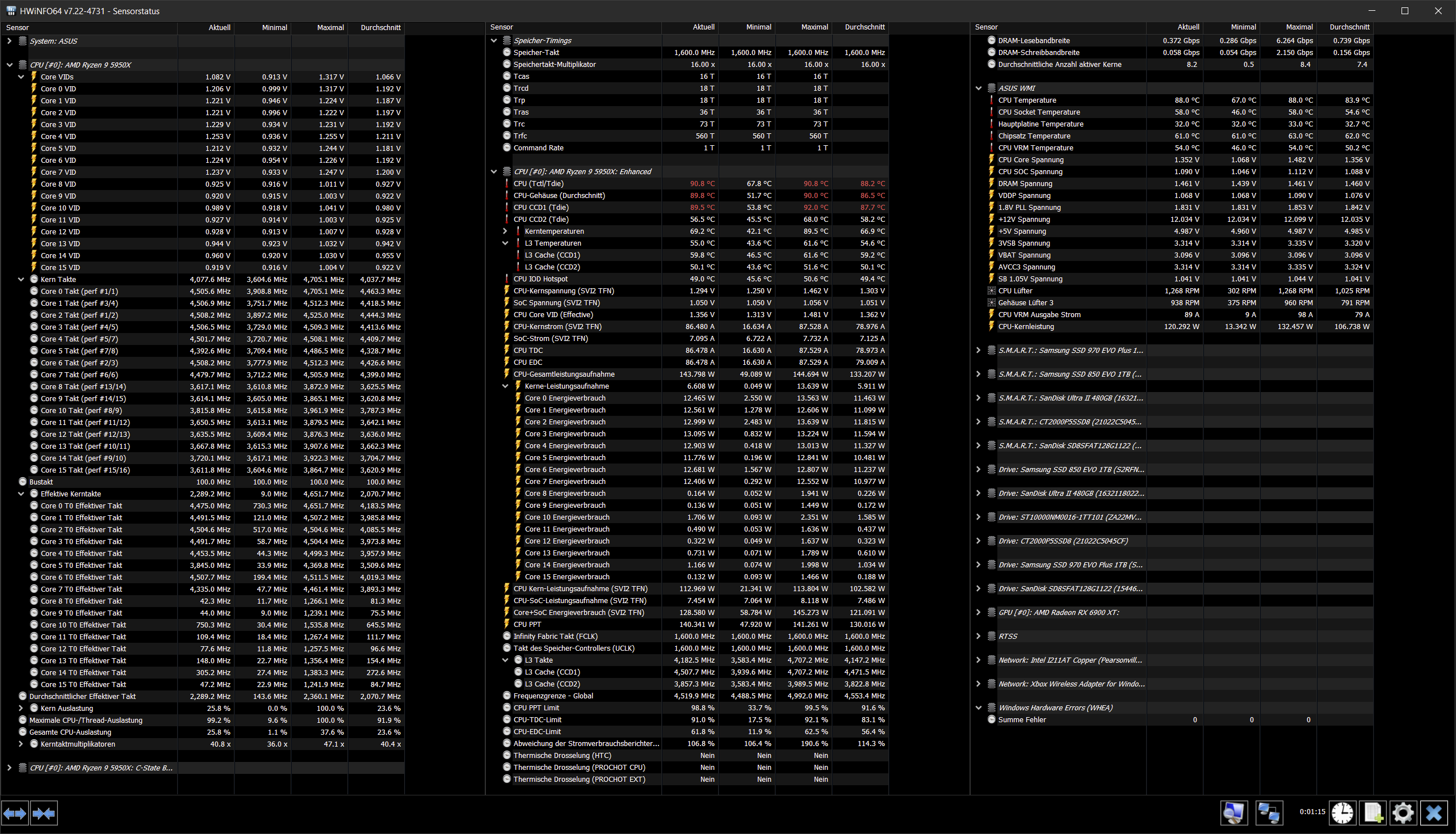Open summary window monitor-magnifier icon

click(1233, 812)
